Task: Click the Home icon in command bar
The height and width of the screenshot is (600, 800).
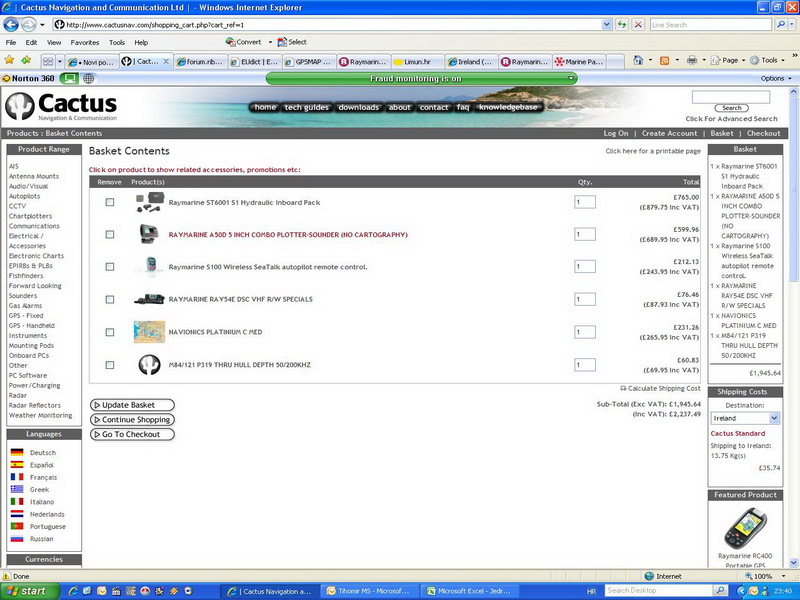Action: tap(638, 60)
